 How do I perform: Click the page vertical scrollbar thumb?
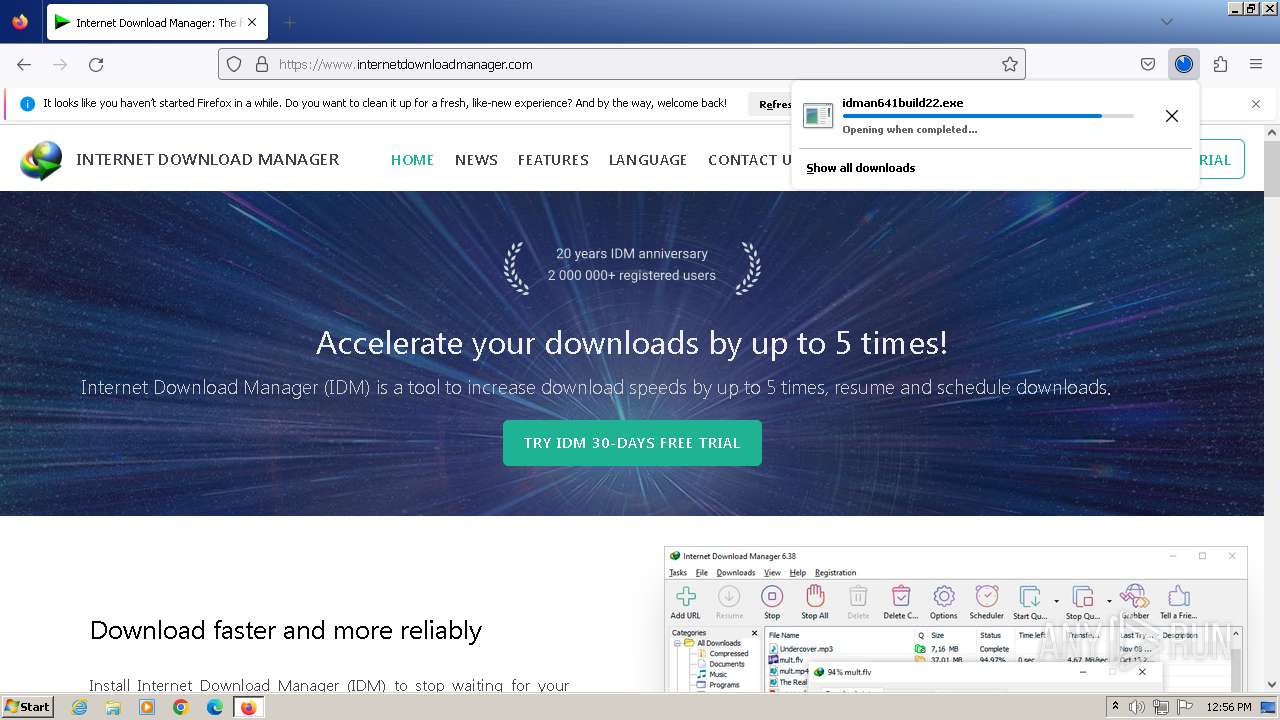click(x=1272, y=168)
